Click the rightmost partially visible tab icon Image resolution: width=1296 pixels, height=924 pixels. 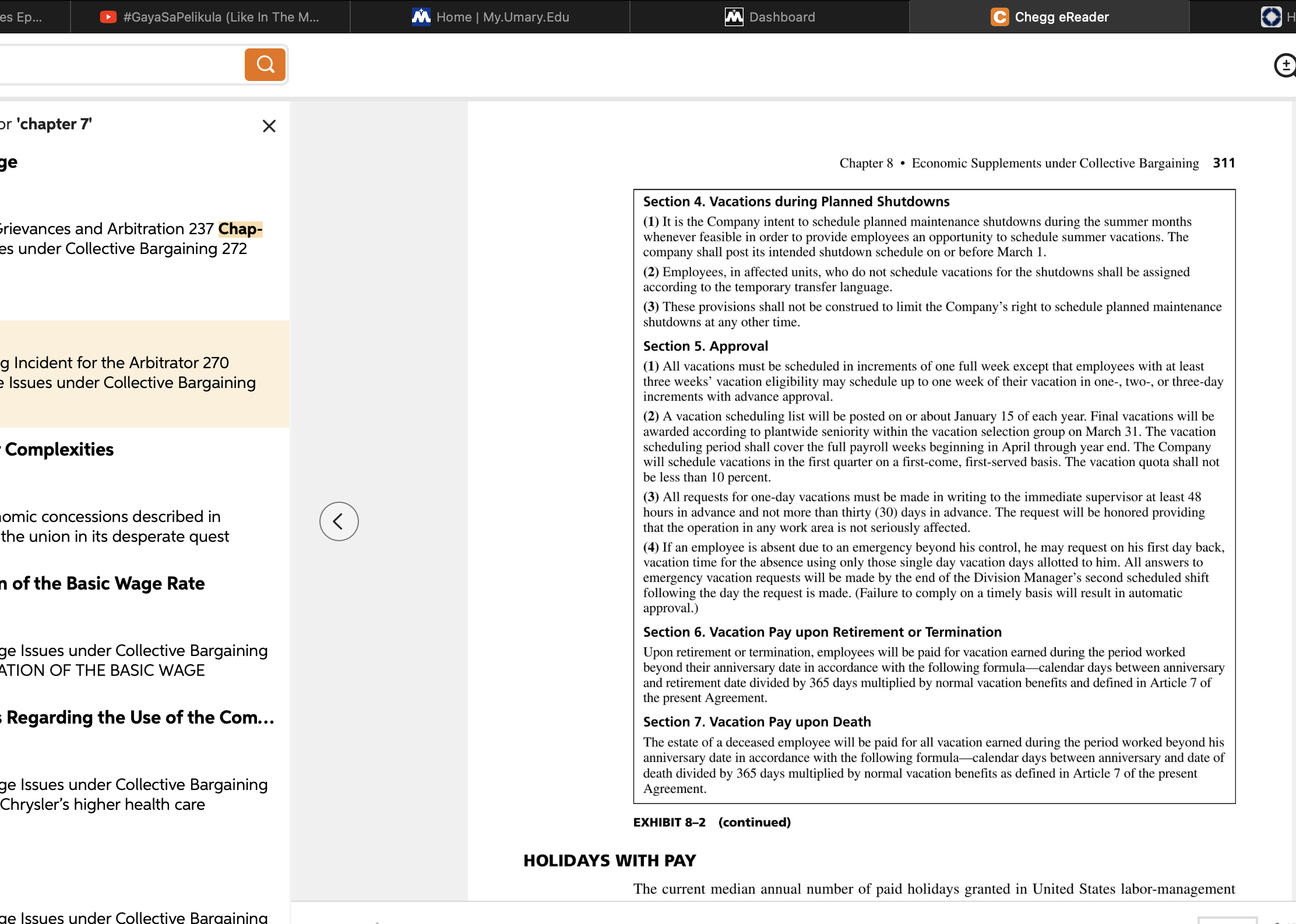coord(1271,17)
